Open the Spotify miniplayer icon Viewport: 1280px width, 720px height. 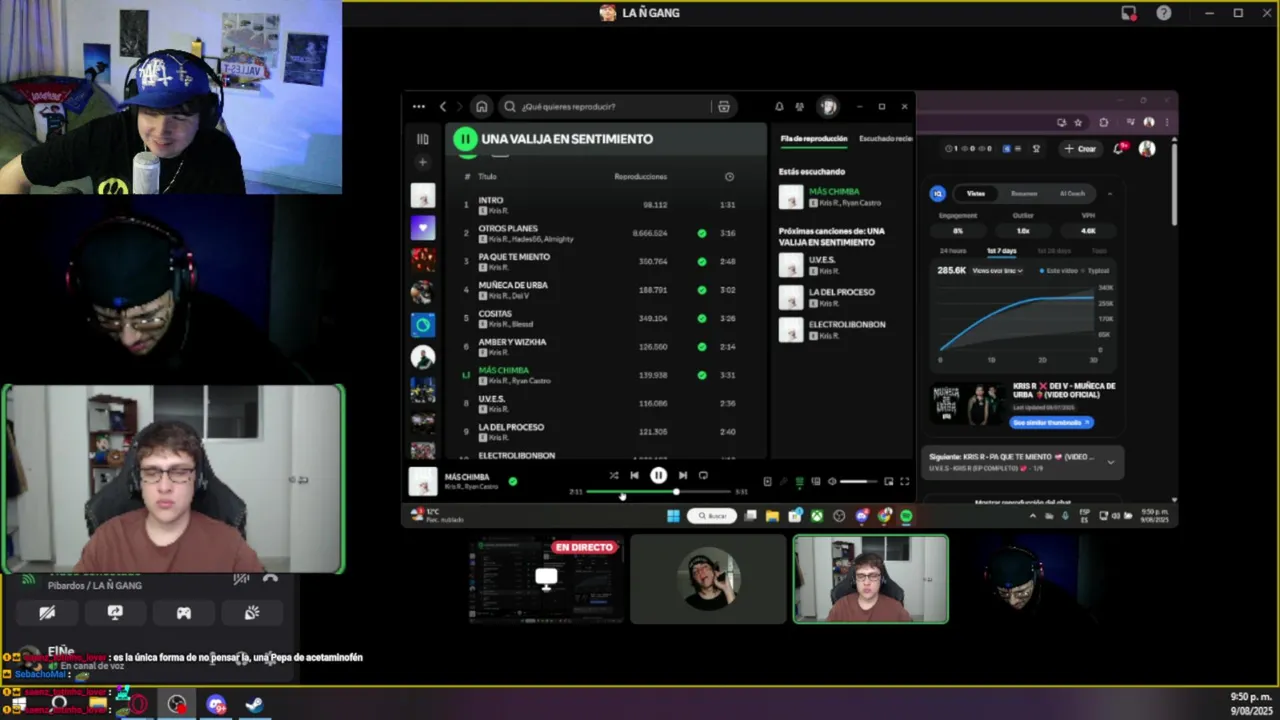point(888,482)
